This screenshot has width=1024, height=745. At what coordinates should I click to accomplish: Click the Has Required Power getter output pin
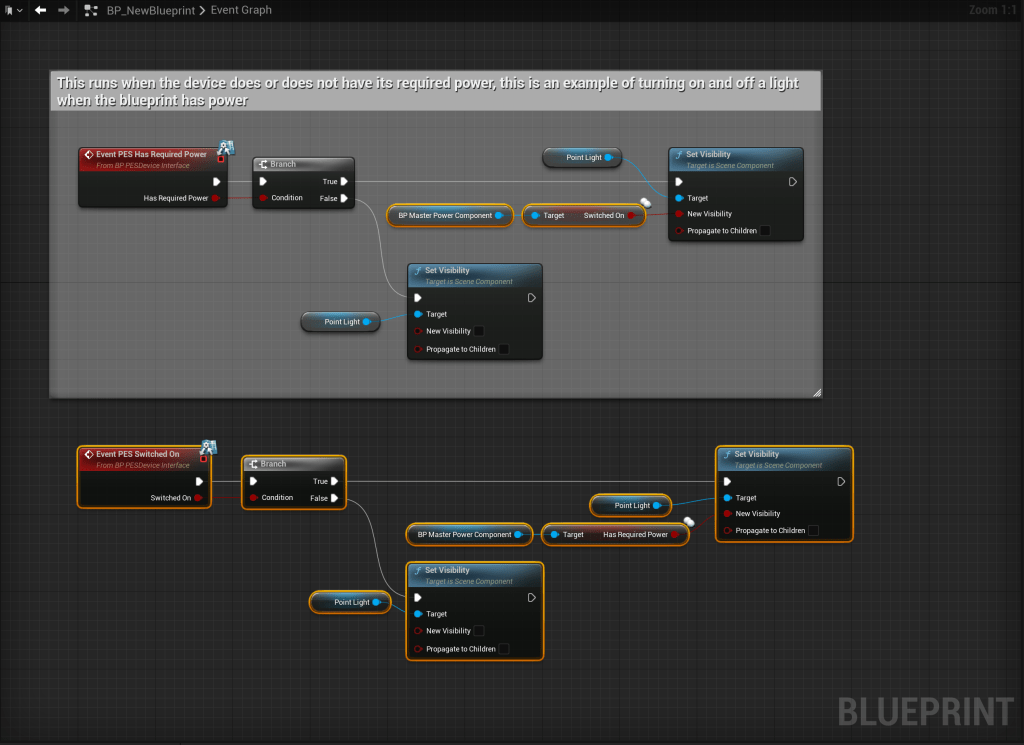click(675, 535)
